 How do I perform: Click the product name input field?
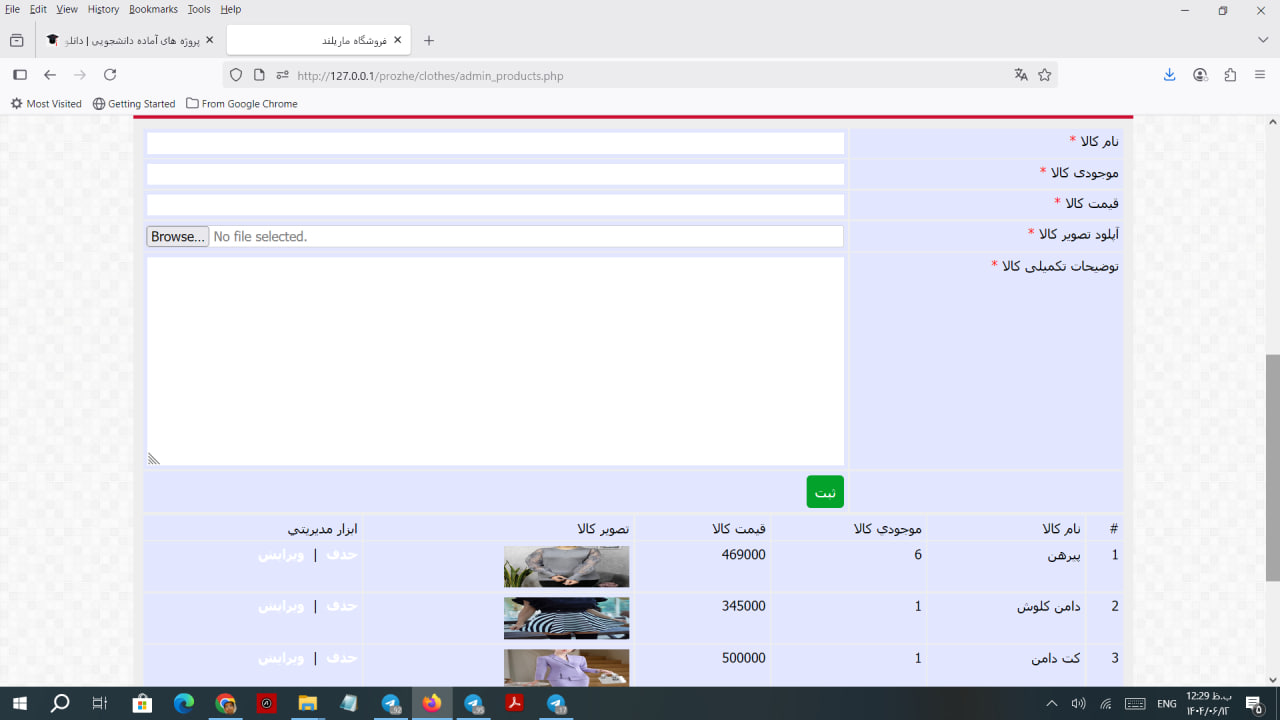pos(495,144)
